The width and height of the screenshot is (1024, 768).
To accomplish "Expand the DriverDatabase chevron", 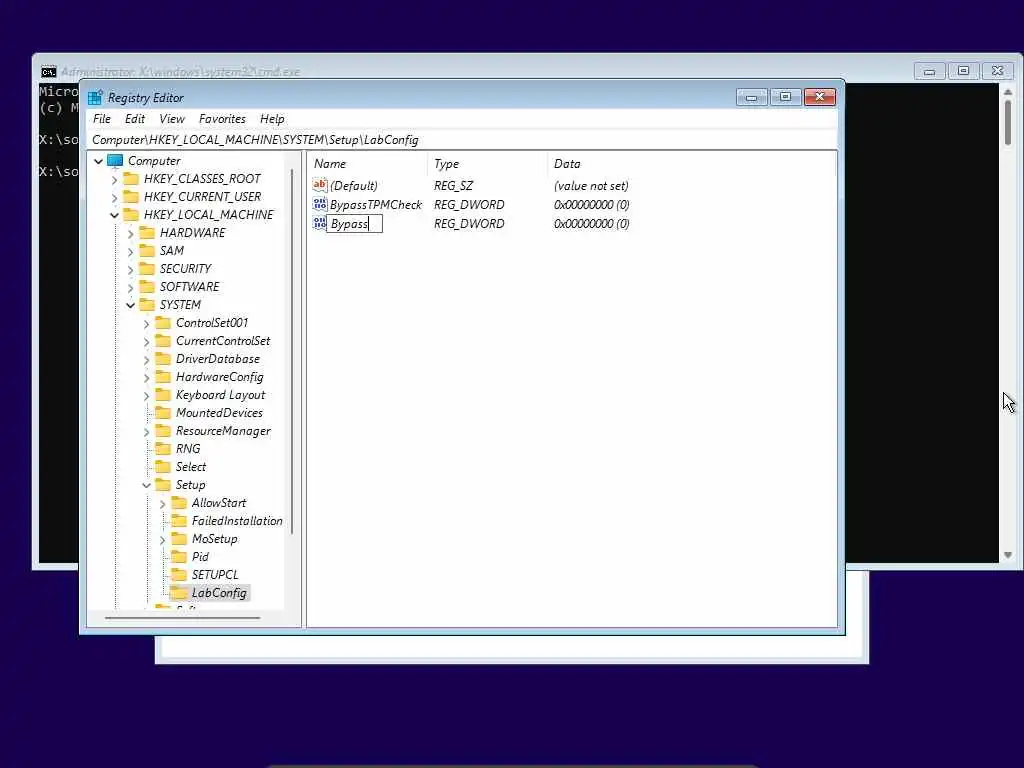I will 147,359.
